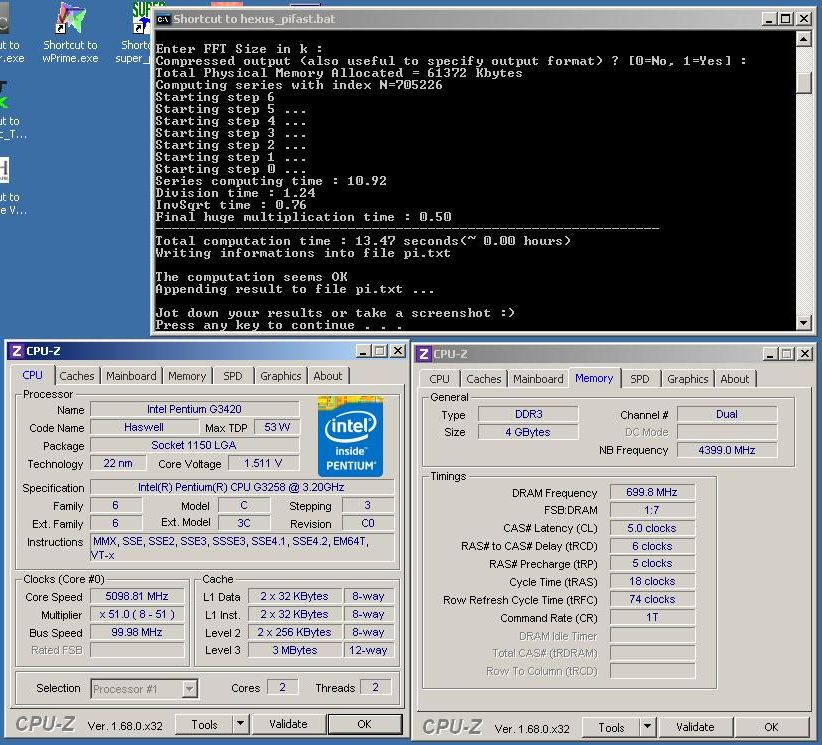
Task: Click Validate button in right CPU-Z
Action: point(695,727)
